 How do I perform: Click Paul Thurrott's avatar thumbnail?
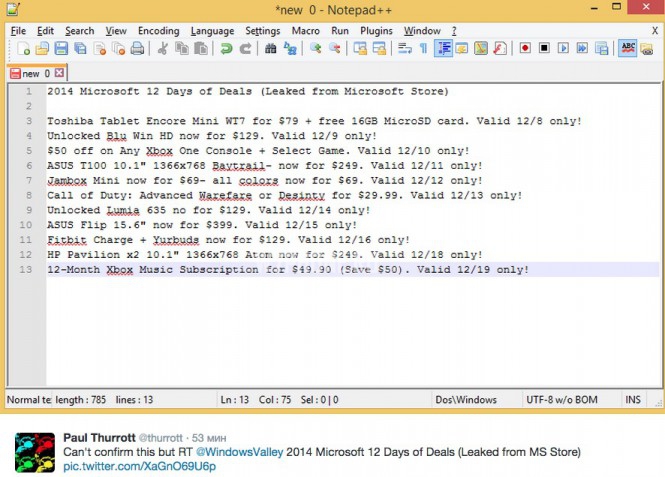pyautogui.click(x=35, y=452)
